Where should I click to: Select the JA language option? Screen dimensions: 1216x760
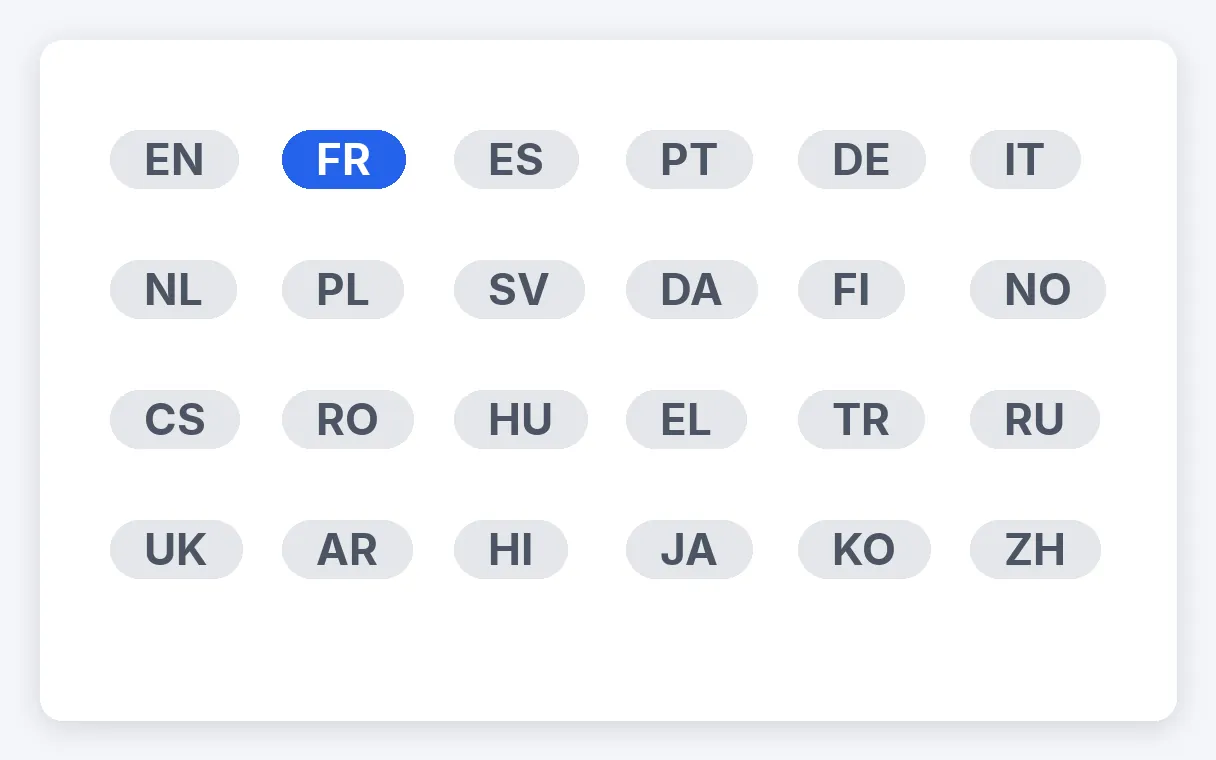(689, 549)
